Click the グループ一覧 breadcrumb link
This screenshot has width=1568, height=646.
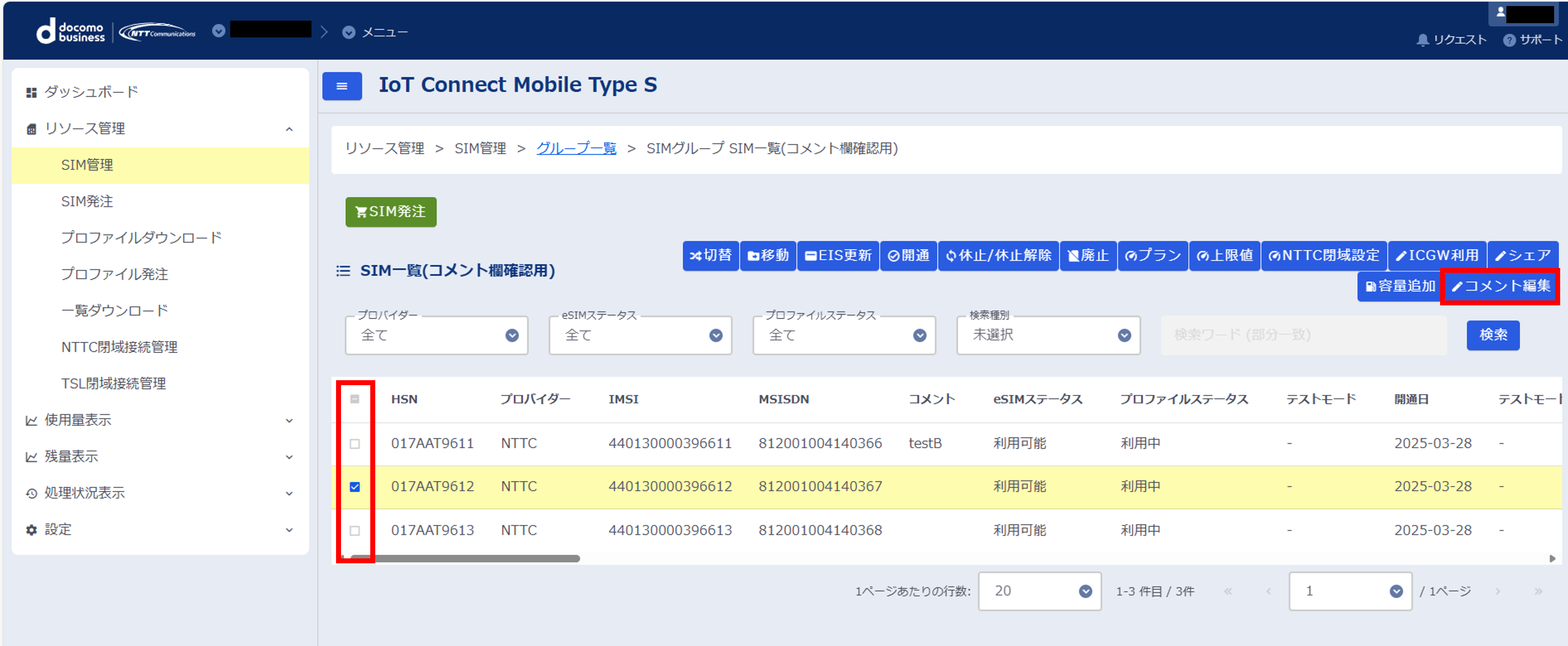point(576,149)
